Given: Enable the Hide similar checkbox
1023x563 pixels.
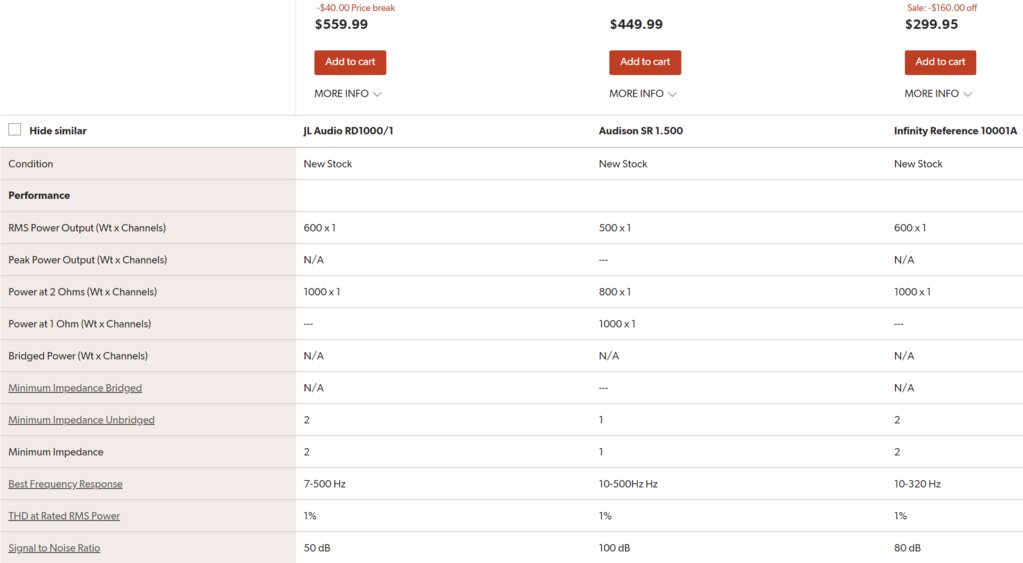Looking at the screenshot, I should pyautogui.click(x=14, y=130).
